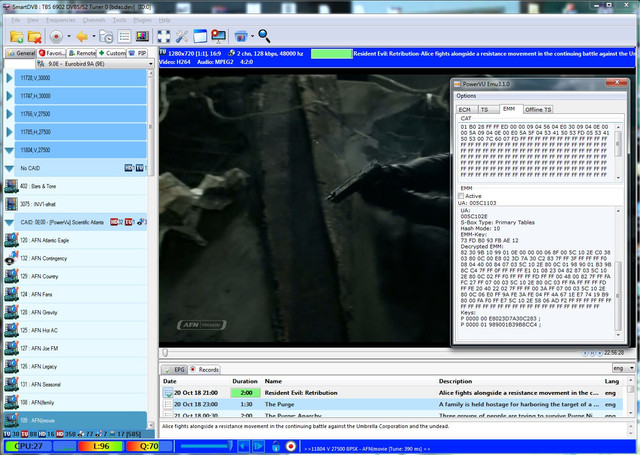Click the open folder toolbar icon
This screenshot has height=455, width=640.
16,36
